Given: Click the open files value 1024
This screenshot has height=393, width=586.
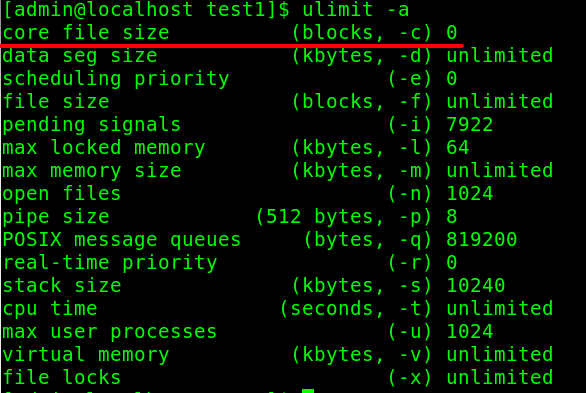Looking at the screenshot, I should (469, 194).
